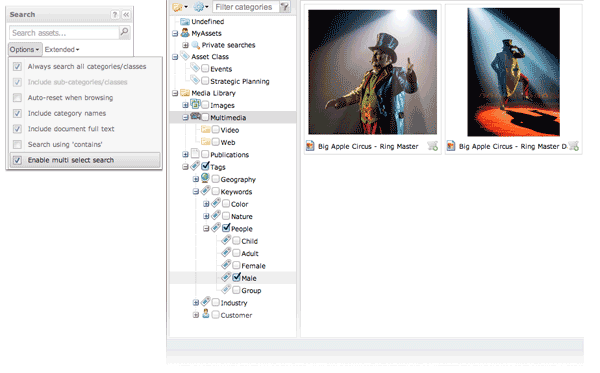Toggle Include category names option

17,113
